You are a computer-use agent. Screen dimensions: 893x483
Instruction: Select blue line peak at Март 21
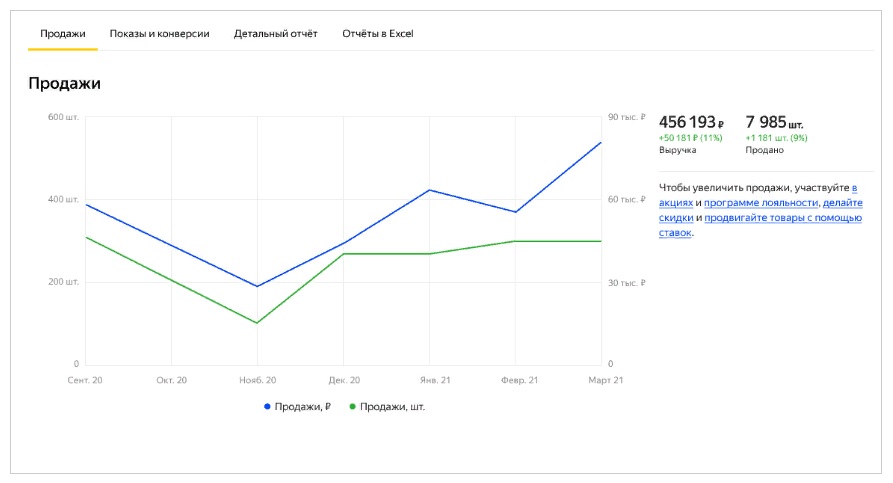coord(601,142)
